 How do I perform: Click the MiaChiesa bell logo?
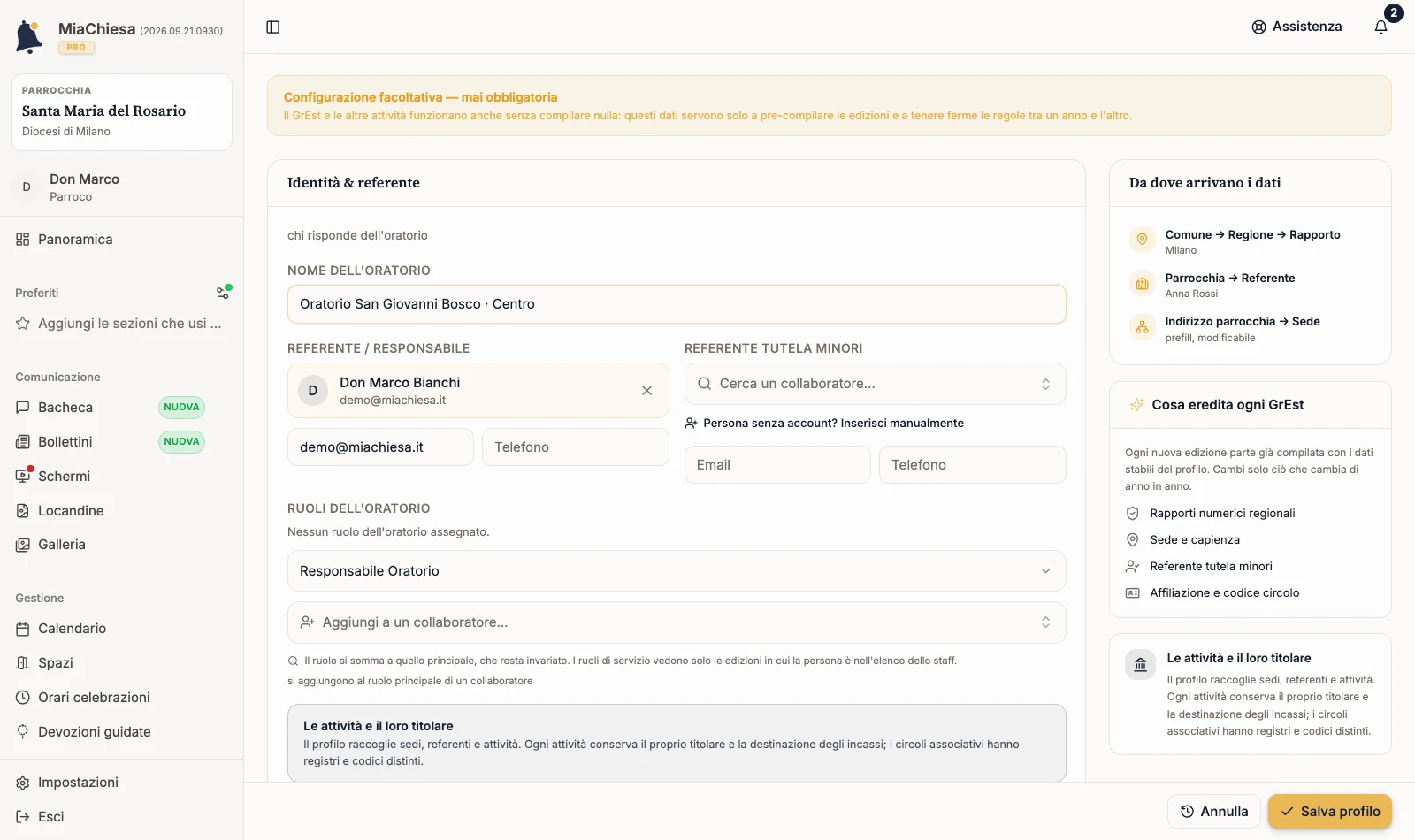coord(29,37)
